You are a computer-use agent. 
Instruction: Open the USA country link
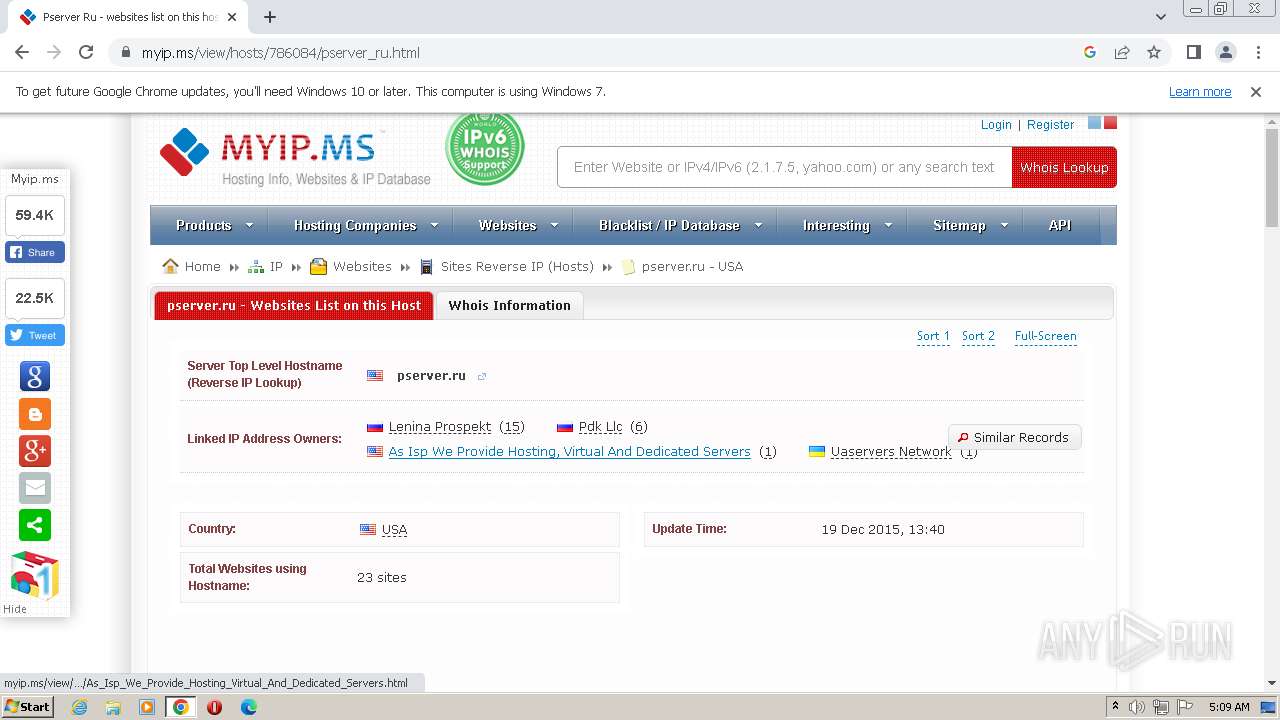(394, 530)
